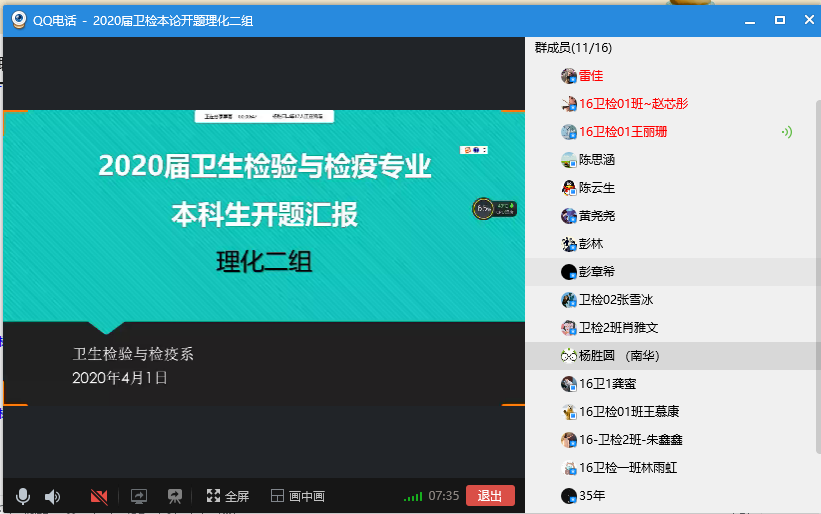Enable picture-in-picture via 画中画
Image resolution: width=821 pixels, height=514 pixels.
click(297, 496)
